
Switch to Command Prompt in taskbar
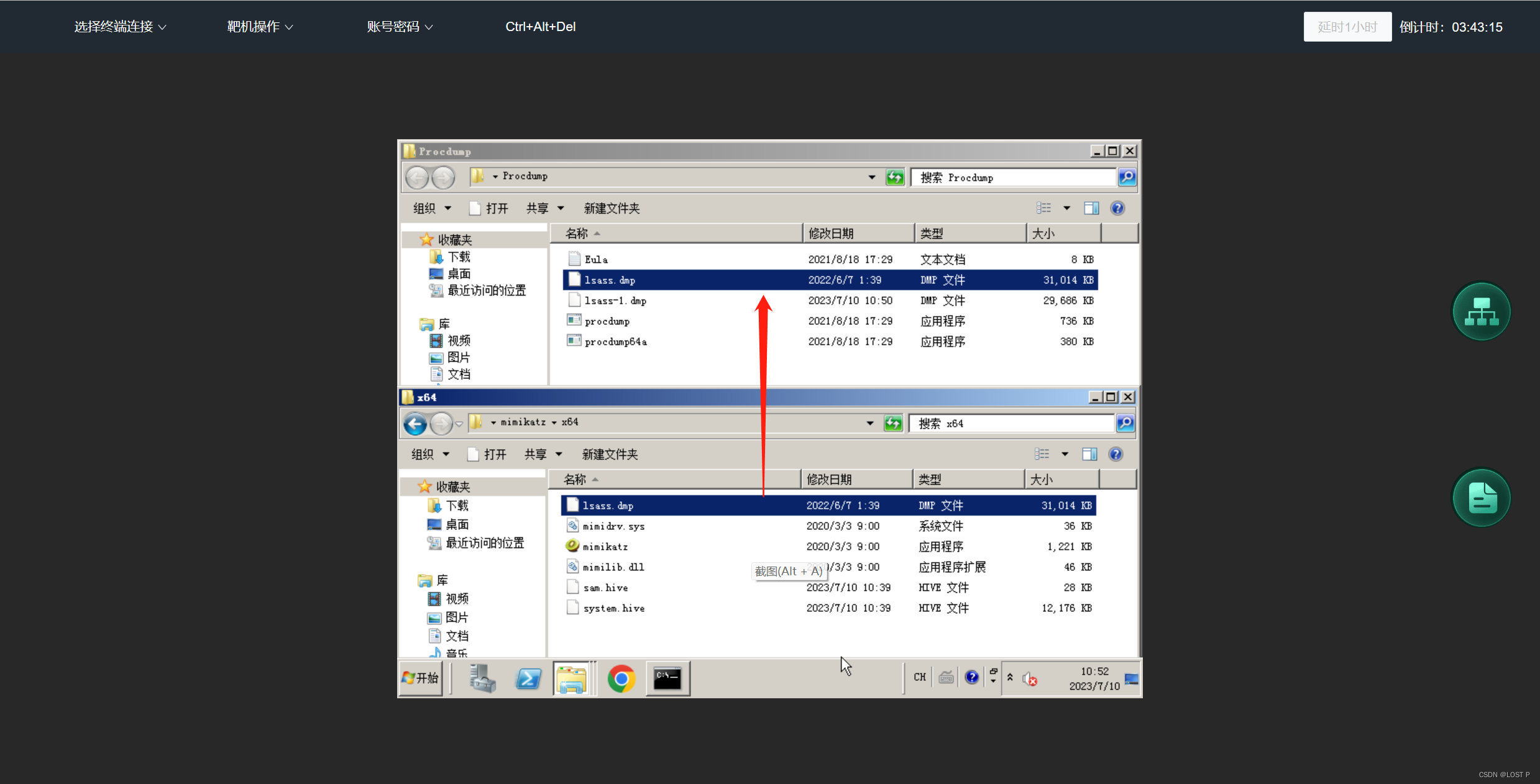[667, 678]
